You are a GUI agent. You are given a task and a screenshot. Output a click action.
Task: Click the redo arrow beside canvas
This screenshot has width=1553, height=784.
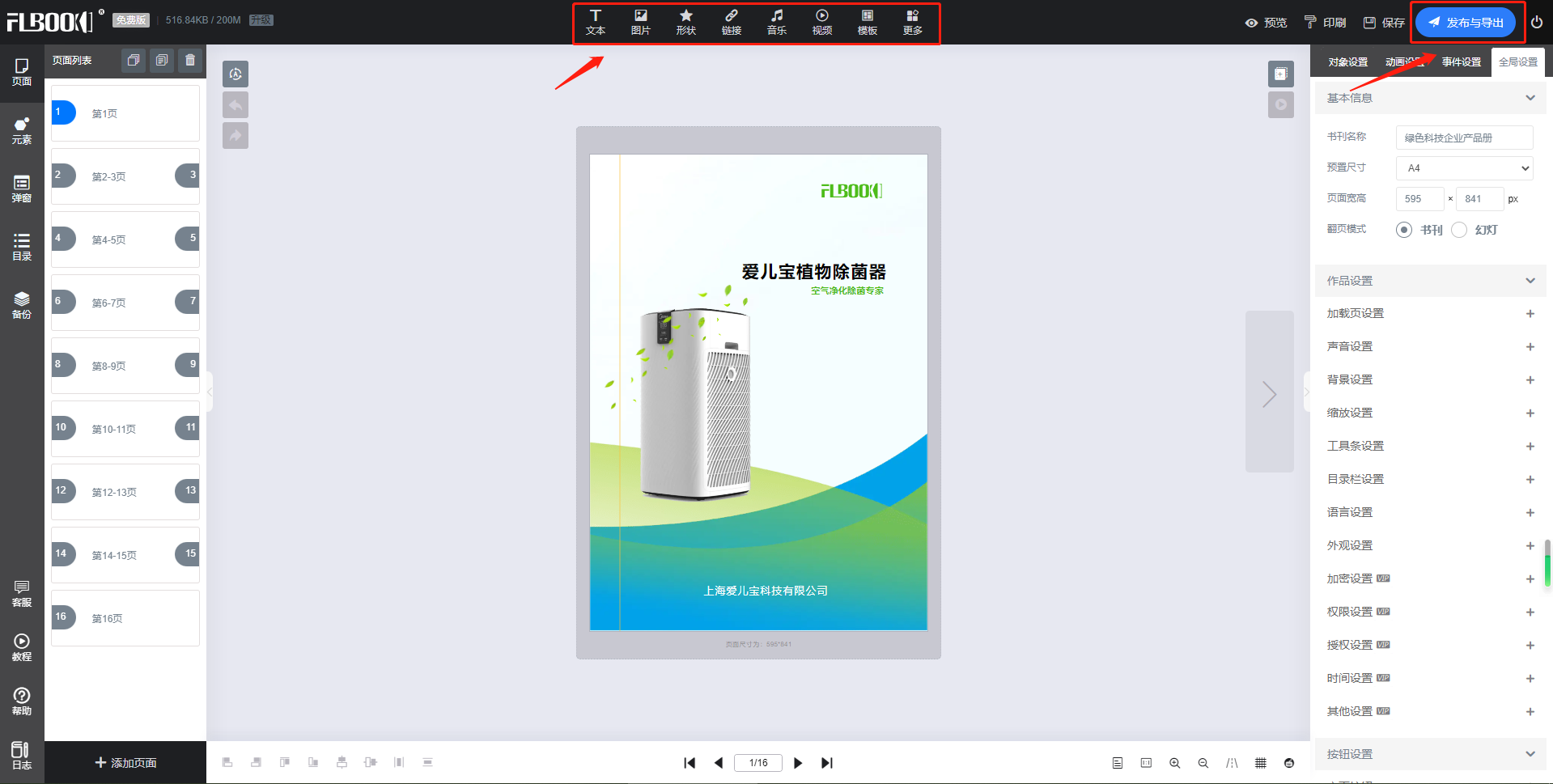tap(235, 135)
